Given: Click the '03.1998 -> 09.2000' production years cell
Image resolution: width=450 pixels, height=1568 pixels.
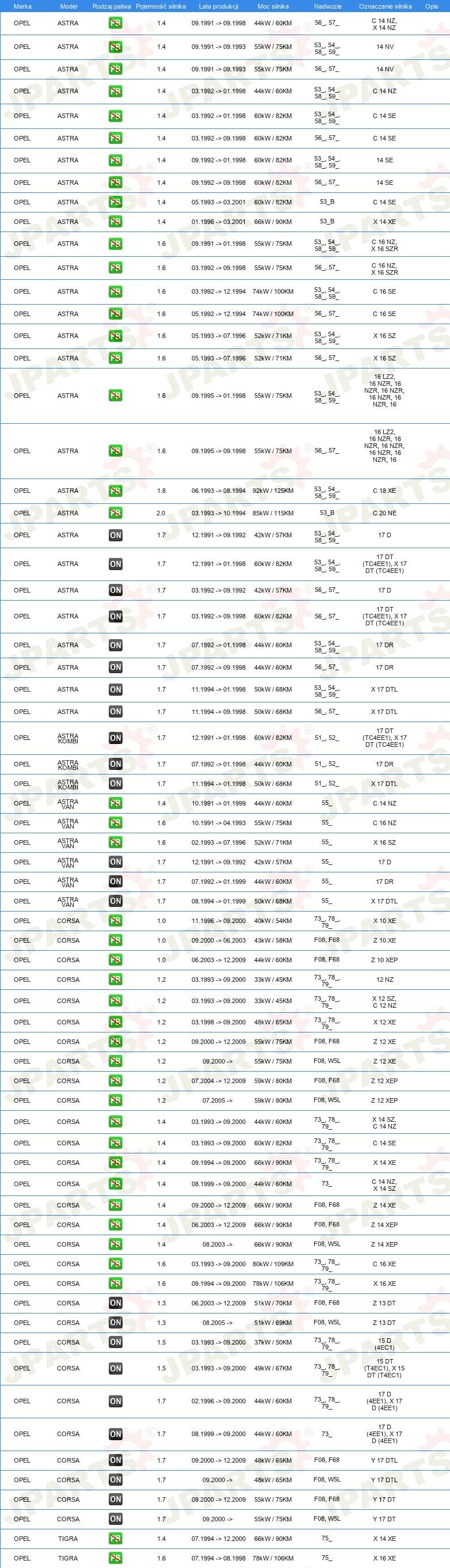Looking at the screenshot, I should [218, 1022].
